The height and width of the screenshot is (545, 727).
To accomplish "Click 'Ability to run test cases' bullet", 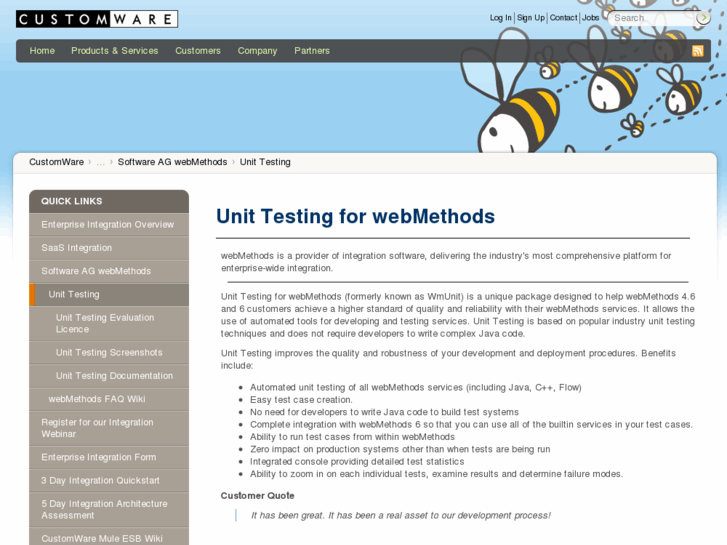I will click(x=352, y=437).
